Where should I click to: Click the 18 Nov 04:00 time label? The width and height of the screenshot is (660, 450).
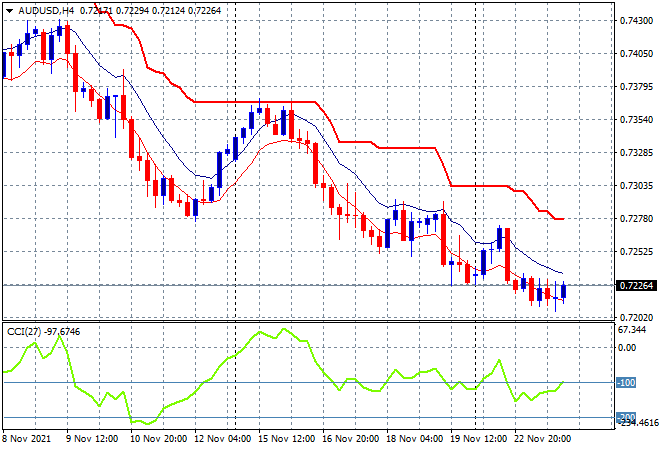click(x=414, y=439)
